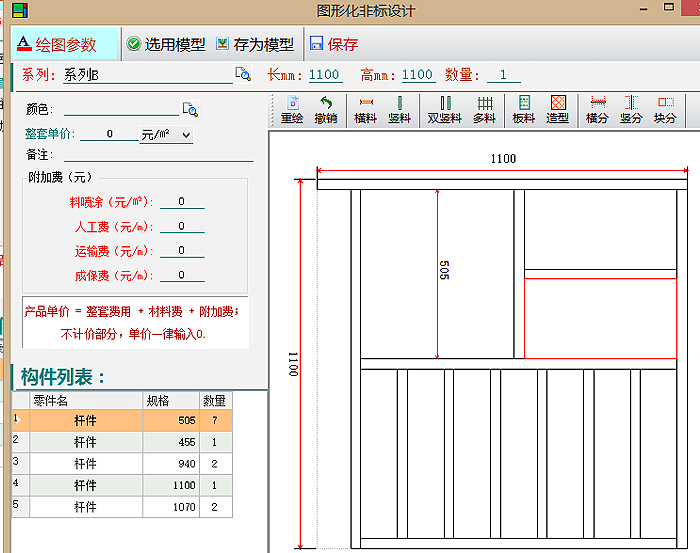This screenshot has width=700, height=553.
Task: Select the 竖料 vertical bar tool
Action: 399,110
